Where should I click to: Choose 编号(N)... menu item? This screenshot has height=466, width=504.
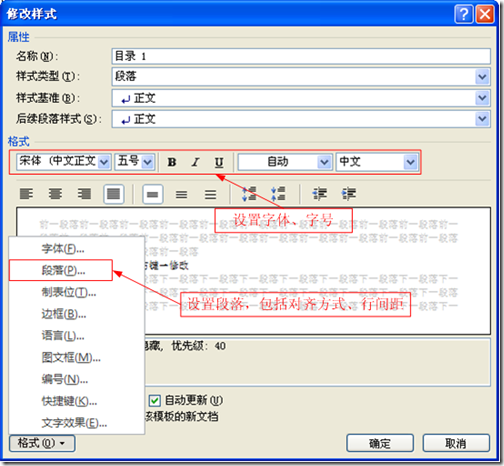pyautogui.click(x=77, y=379)
